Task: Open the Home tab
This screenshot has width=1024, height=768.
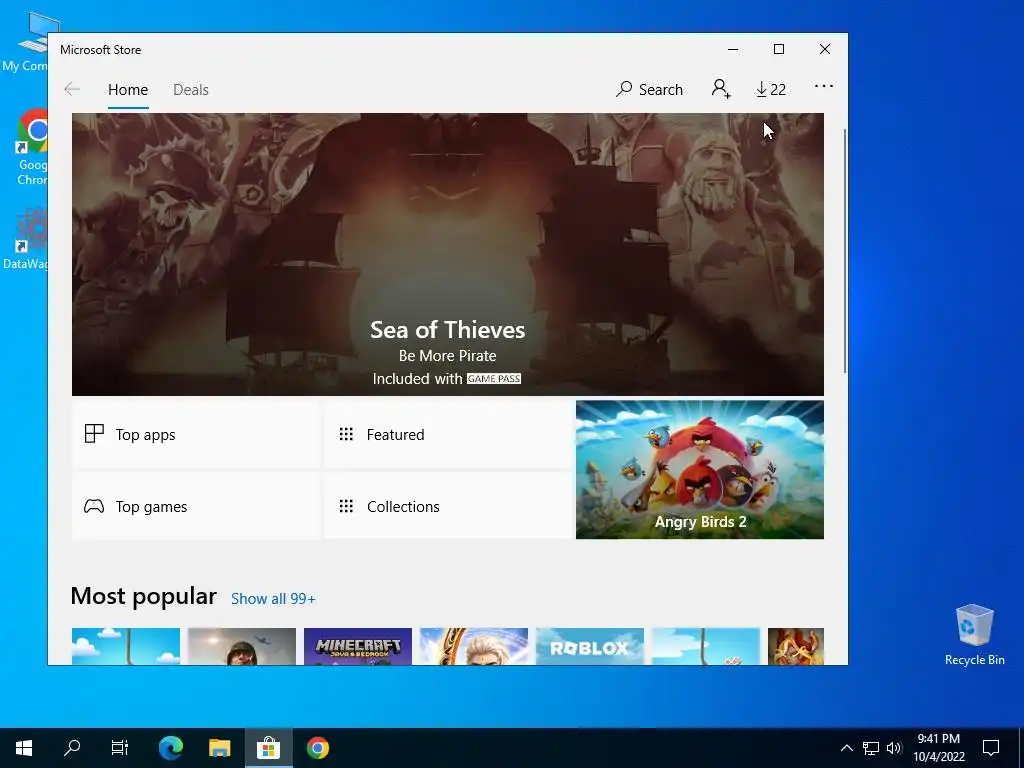Action: click(128, 89)
